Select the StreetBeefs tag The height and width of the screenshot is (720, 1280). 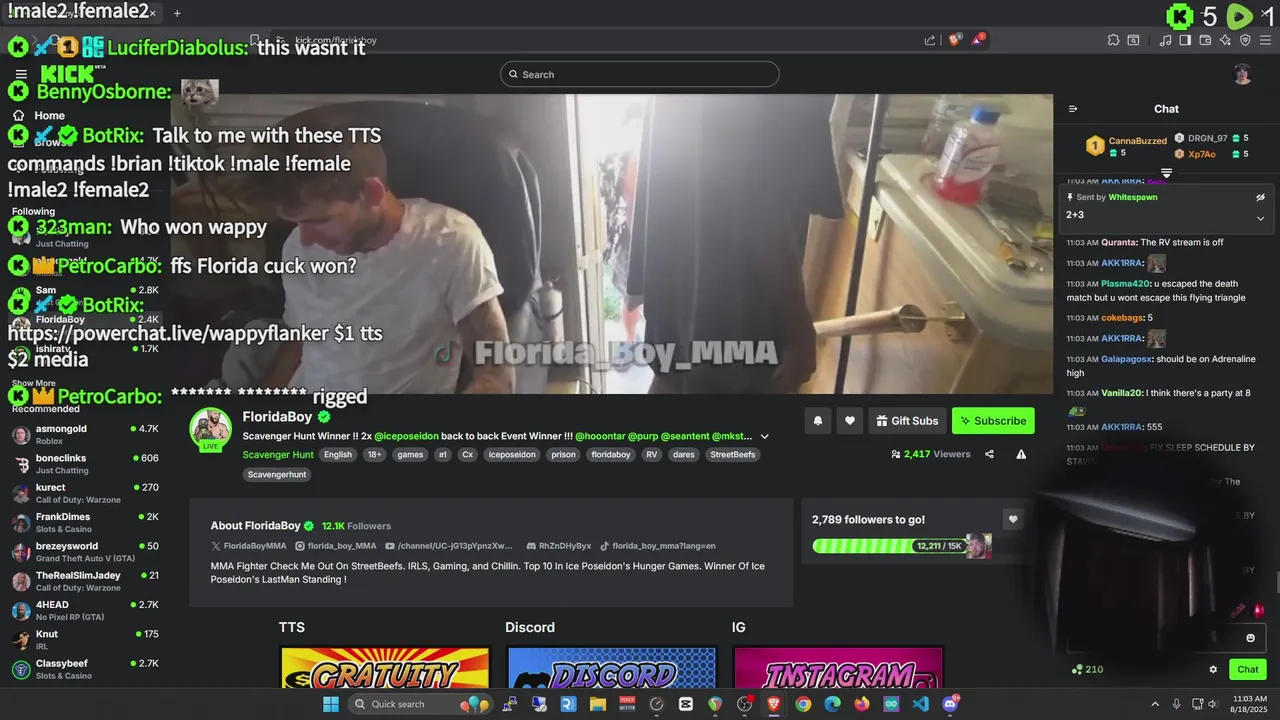(733, 454)
